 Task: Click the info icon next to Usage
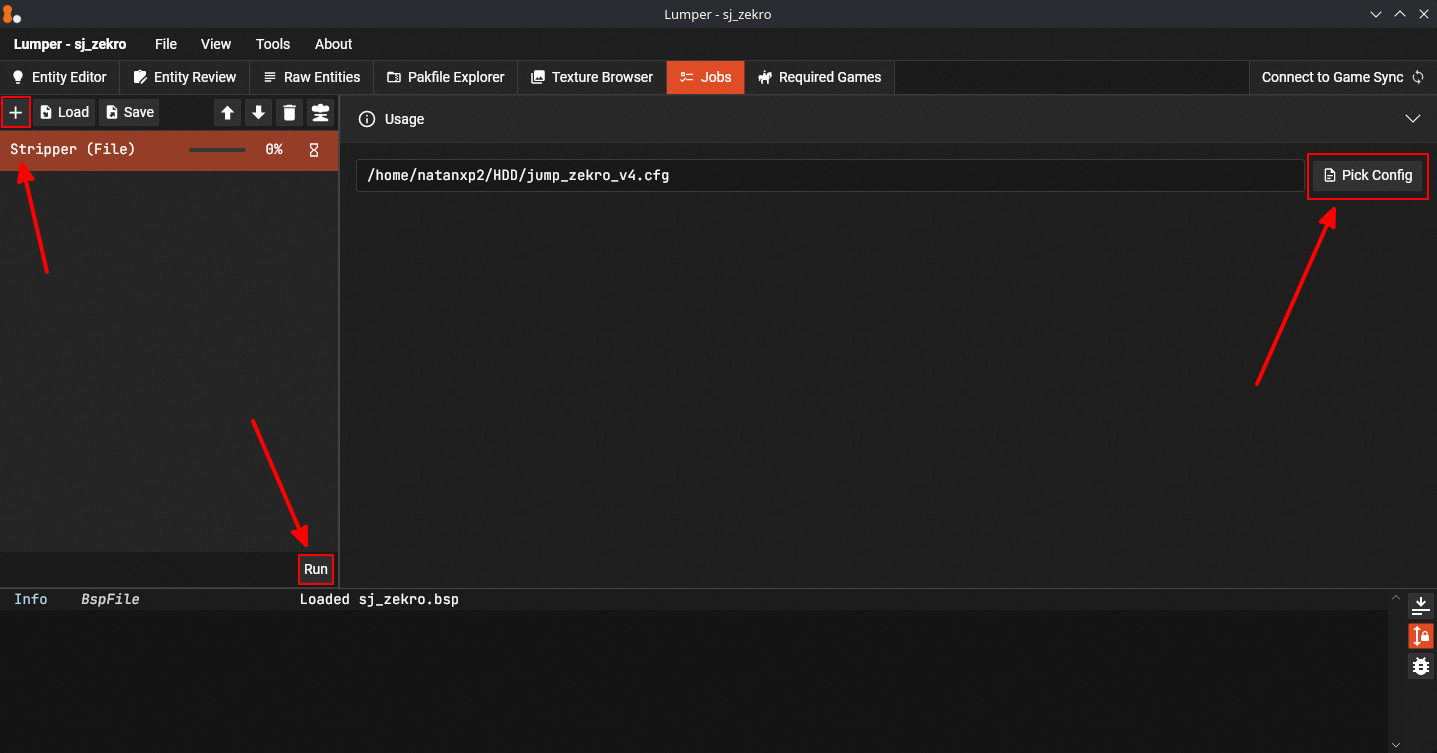point(366,118)
